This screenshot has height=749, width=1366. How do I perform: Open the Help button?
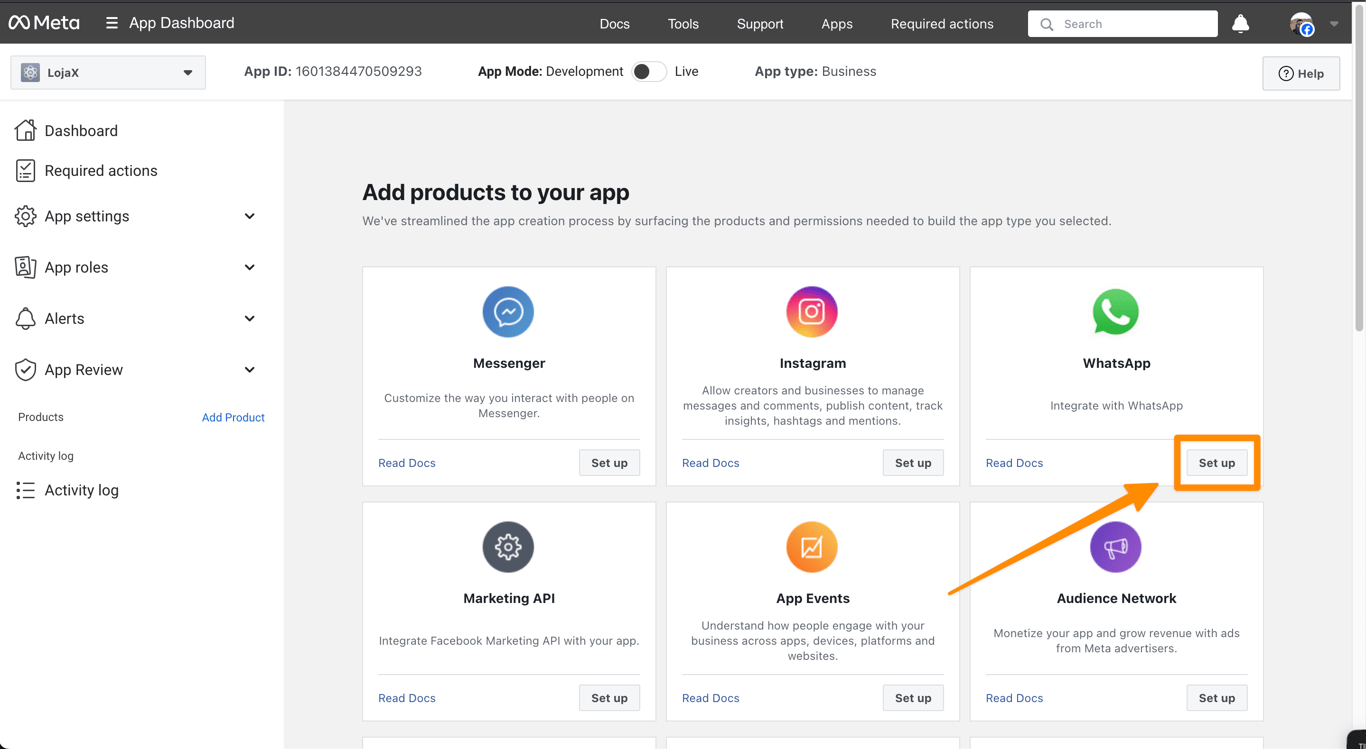(x=1301, y=73)
